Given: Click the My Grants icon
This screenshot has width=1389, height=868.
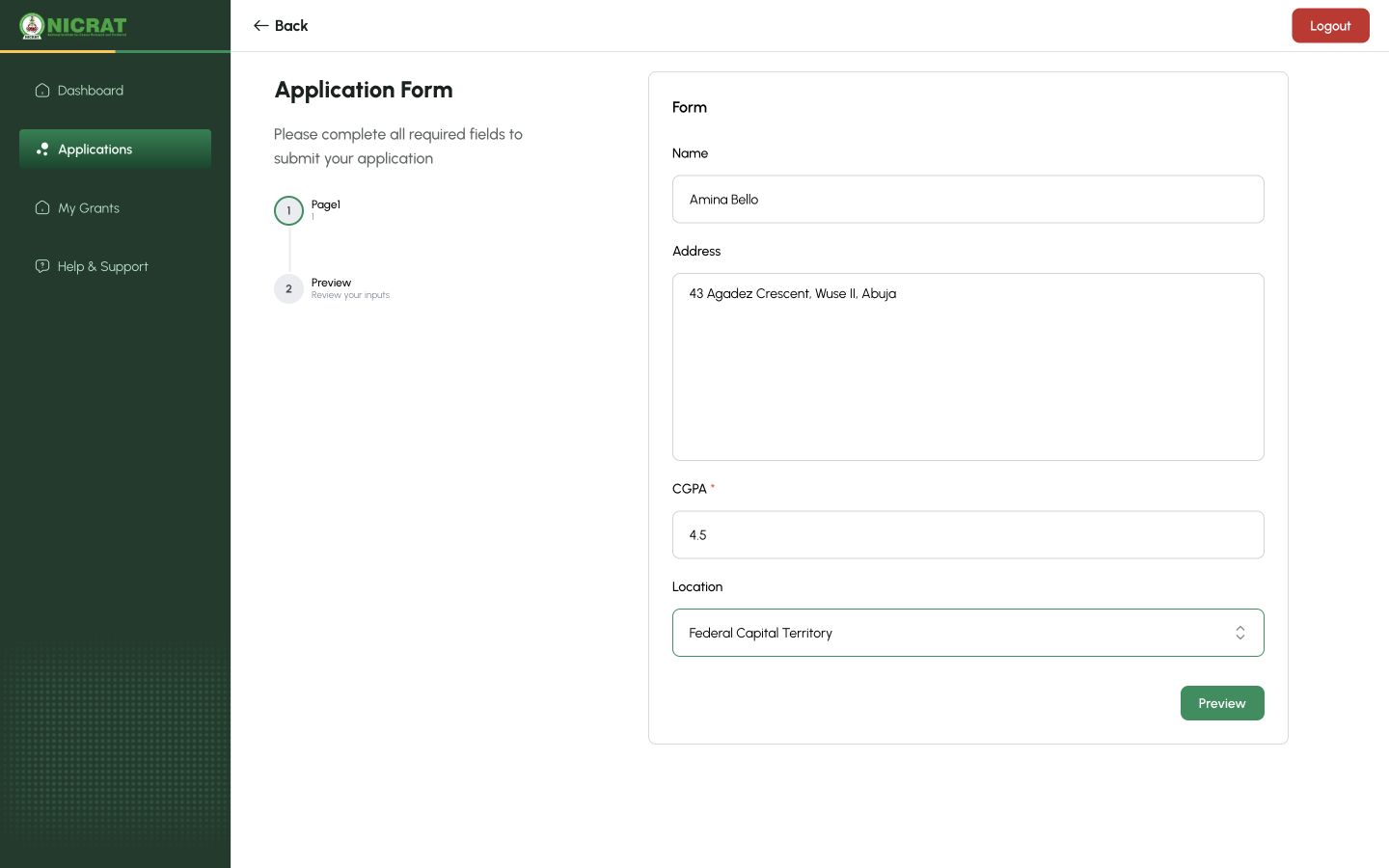Looking at the screenshot, I should (42, 208).
